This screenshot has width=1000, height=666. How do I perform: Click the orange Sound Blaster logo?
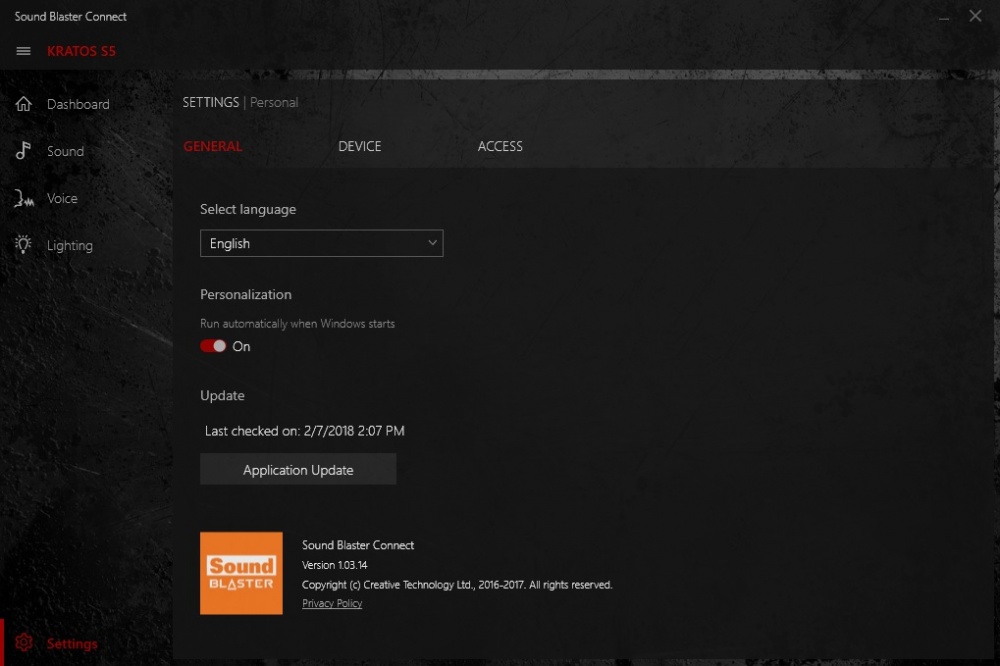point(241,573)
